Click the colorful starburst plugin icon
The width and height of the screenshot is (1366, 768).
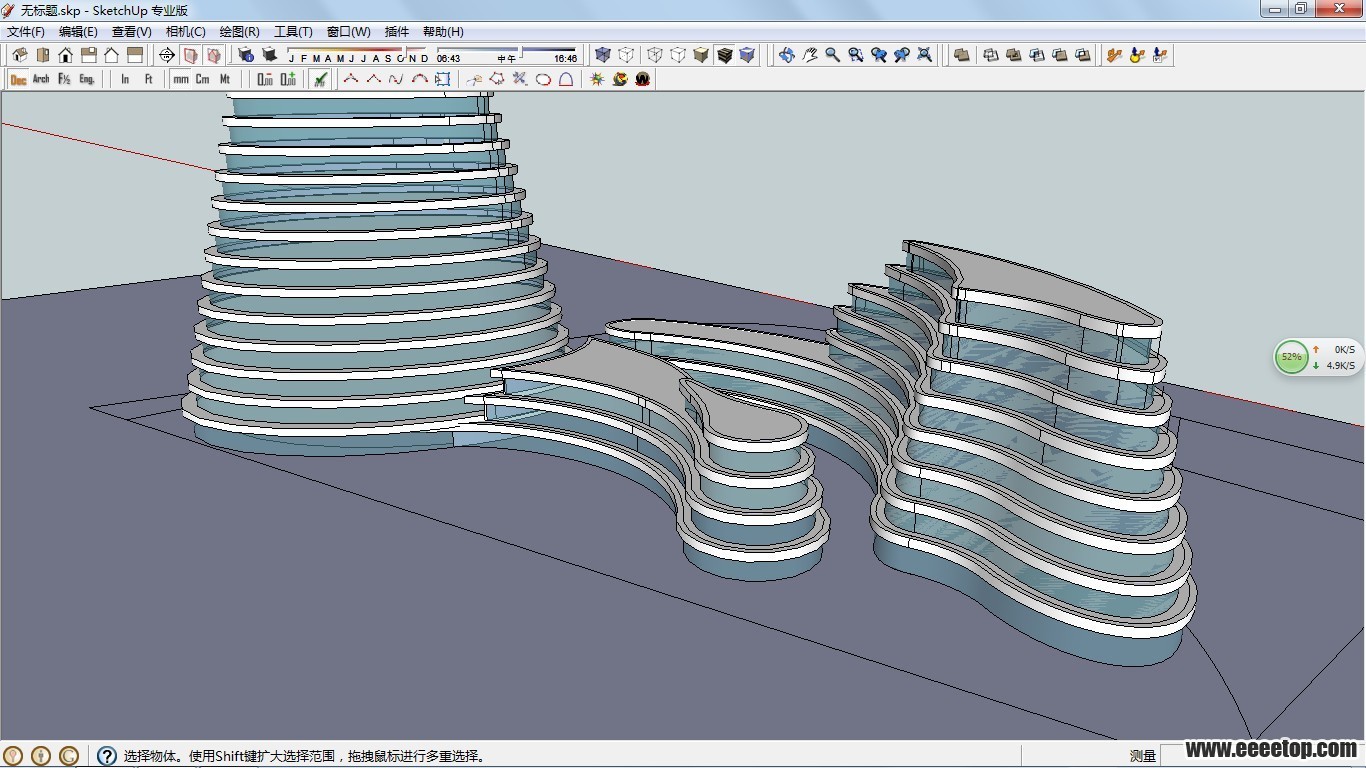(x=597, y=78)
